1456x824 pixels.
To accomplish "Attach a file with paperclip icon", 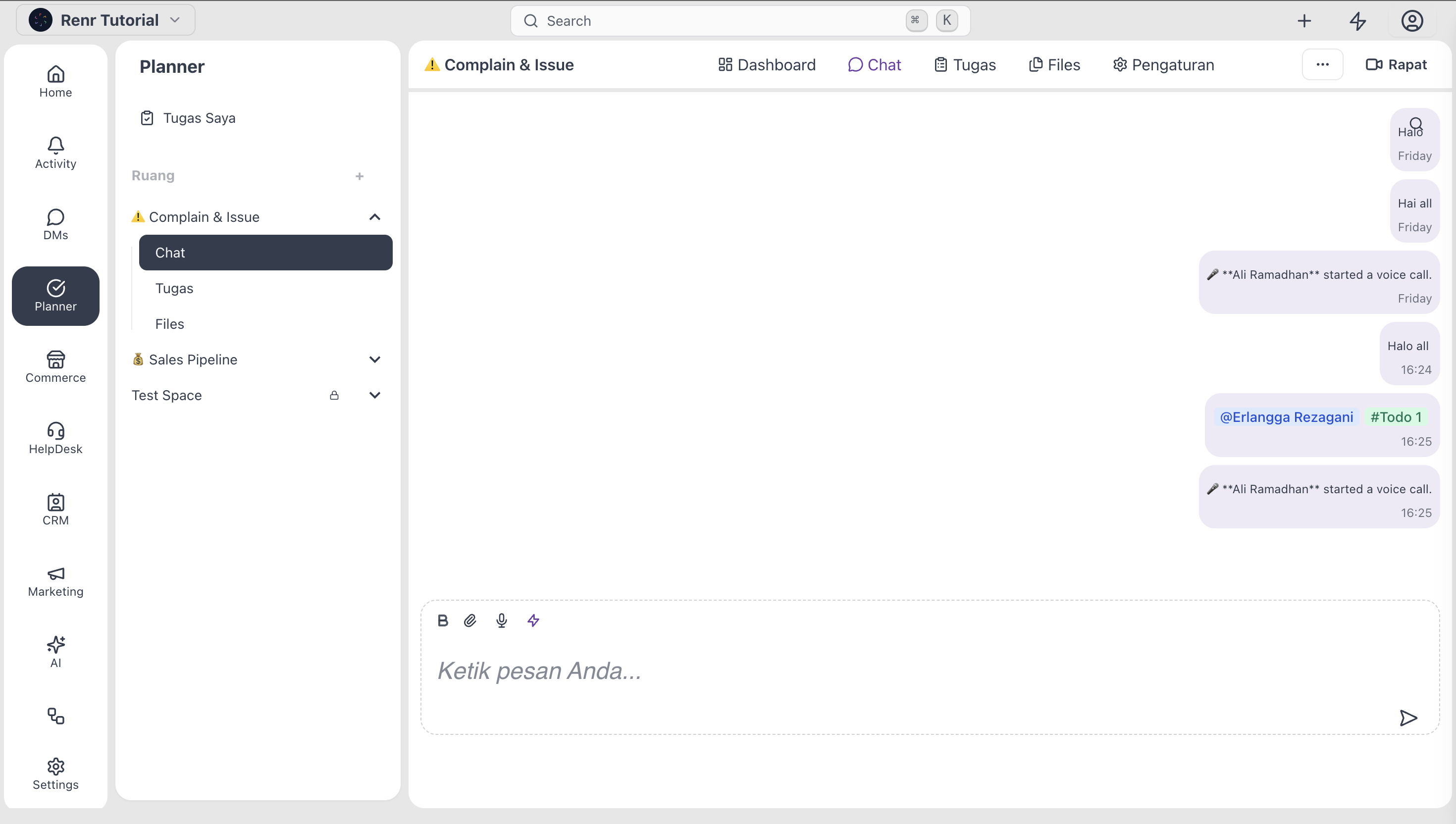I will (x=470, y=621).
